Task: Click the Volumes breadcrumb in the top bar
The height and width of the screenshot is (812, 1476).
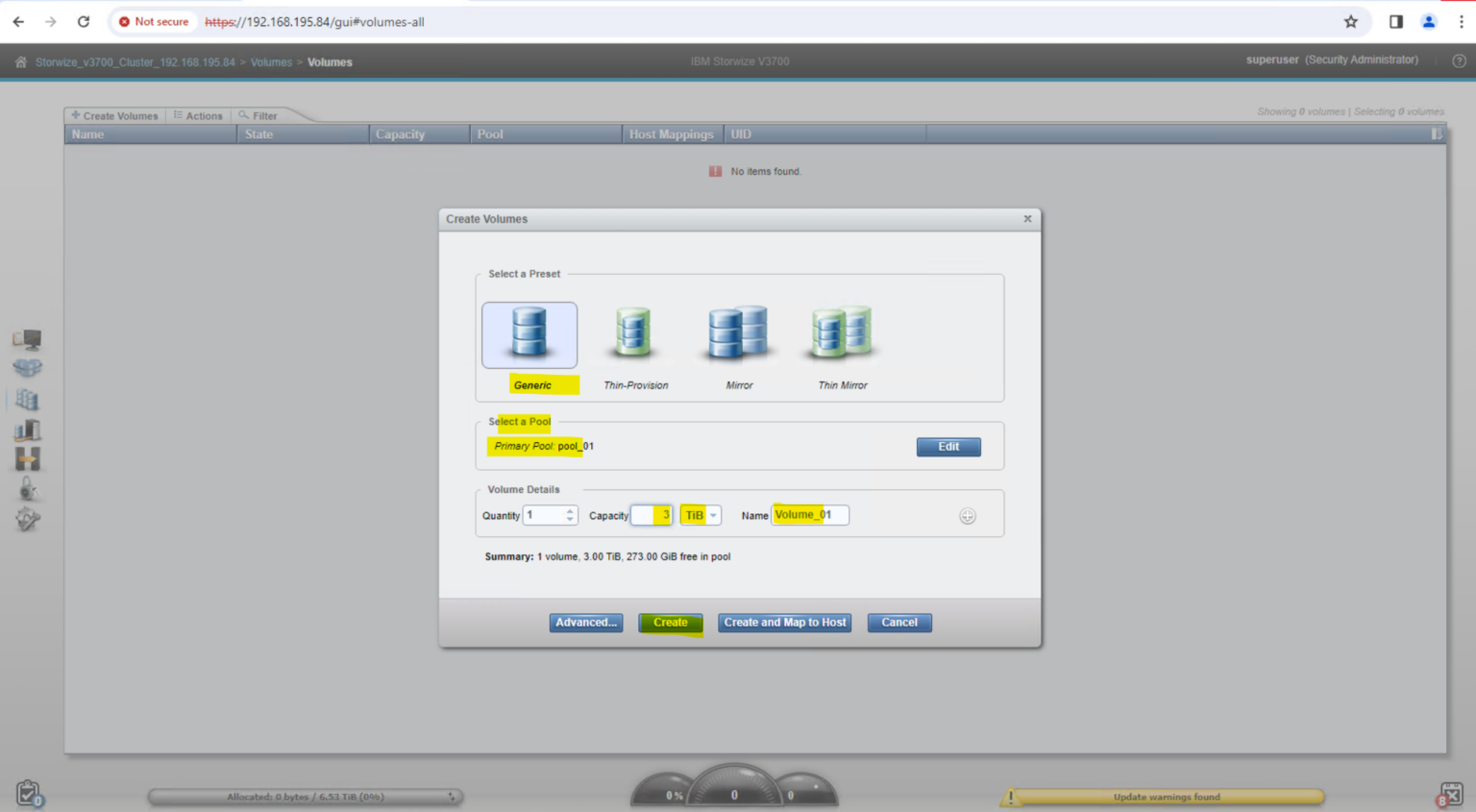Action: pos(271,62)
